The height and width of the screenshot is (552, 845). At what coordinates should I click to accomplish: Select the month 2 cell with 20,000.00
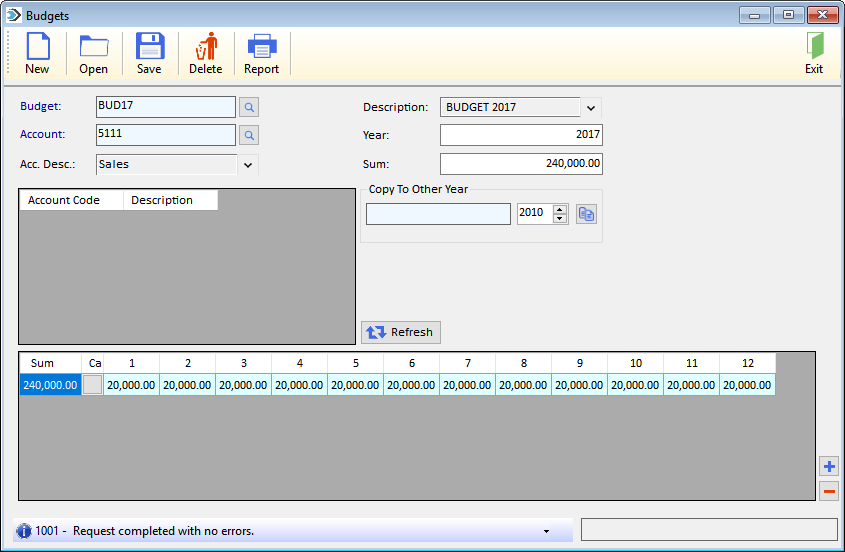tap(188, 385)
